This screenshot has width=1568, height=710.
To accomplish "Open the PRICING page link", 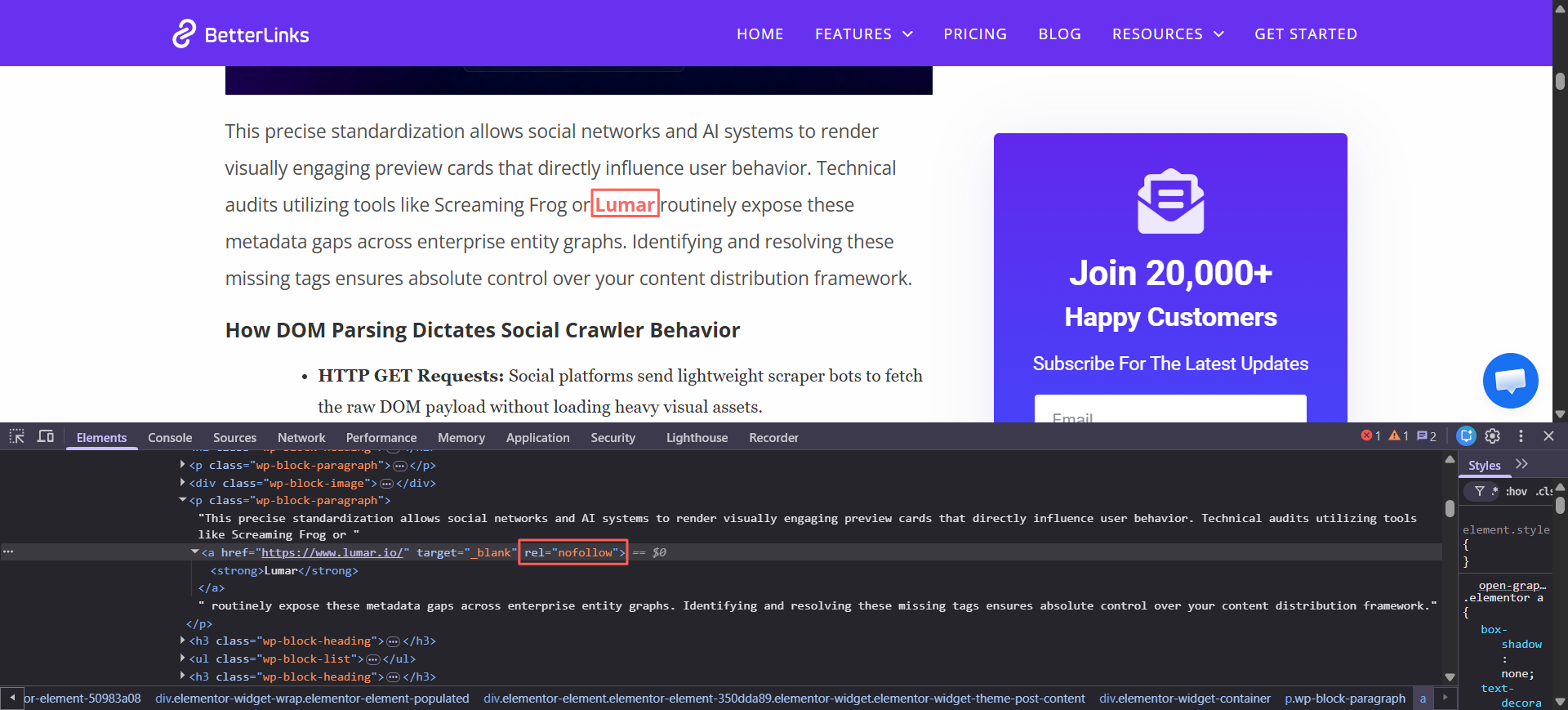I will [x=975, y=34].
